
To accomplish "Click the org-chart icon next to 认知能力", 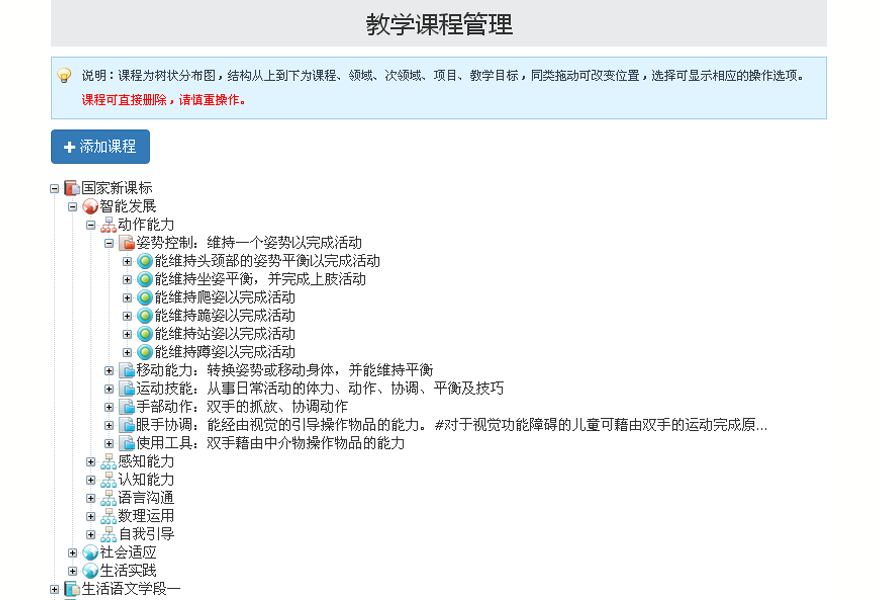I will pos(108,479).
